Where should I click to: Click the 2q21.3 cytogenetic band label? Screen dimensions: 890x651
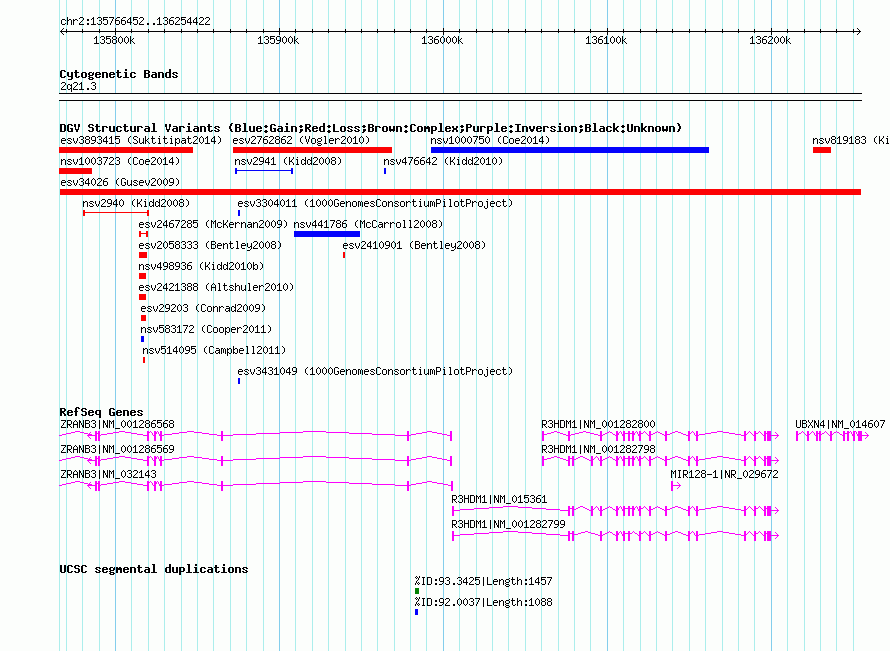point(78,86)
